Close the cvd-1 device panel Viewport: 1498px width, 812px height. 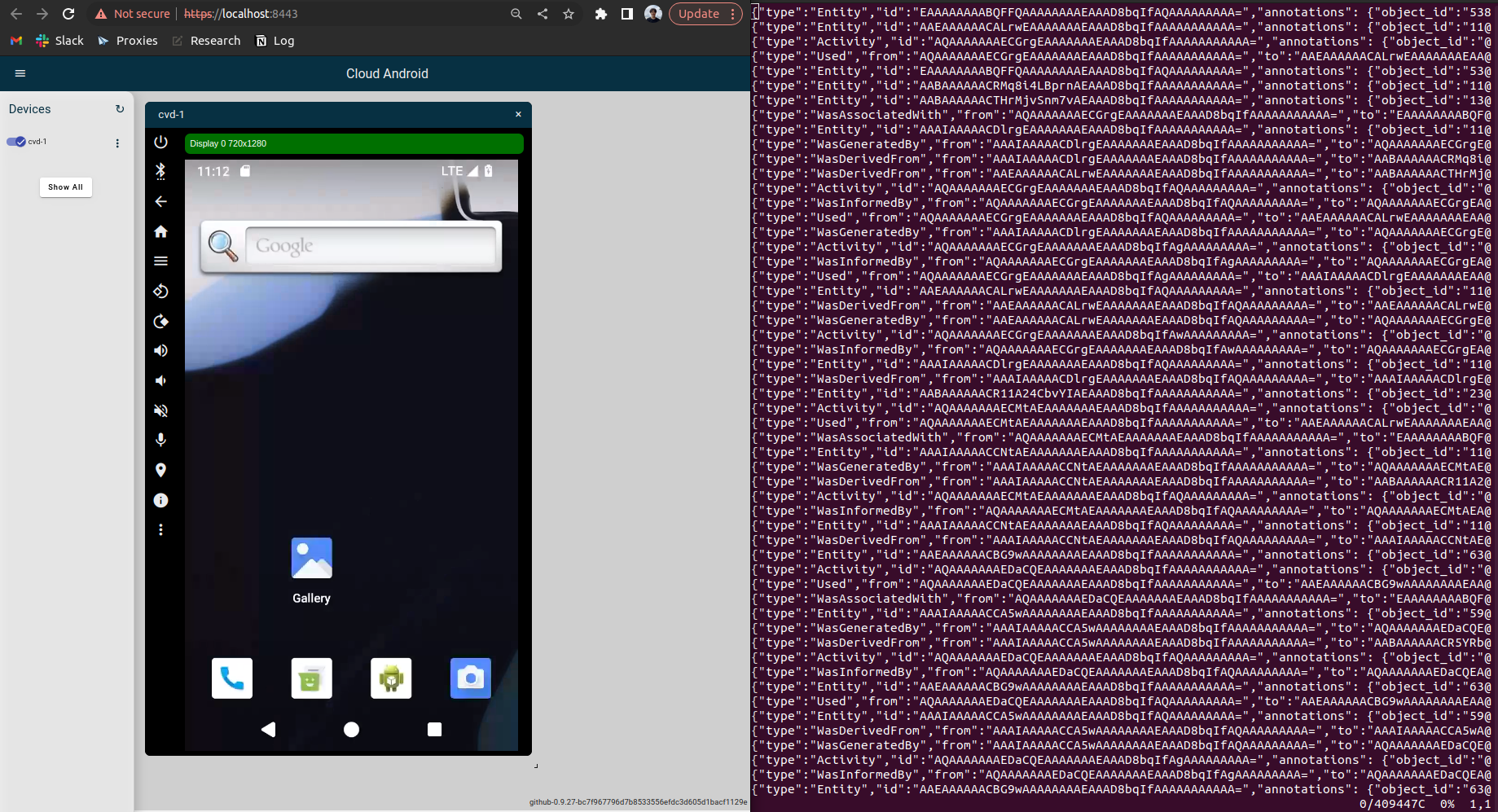tap(518, 115)
